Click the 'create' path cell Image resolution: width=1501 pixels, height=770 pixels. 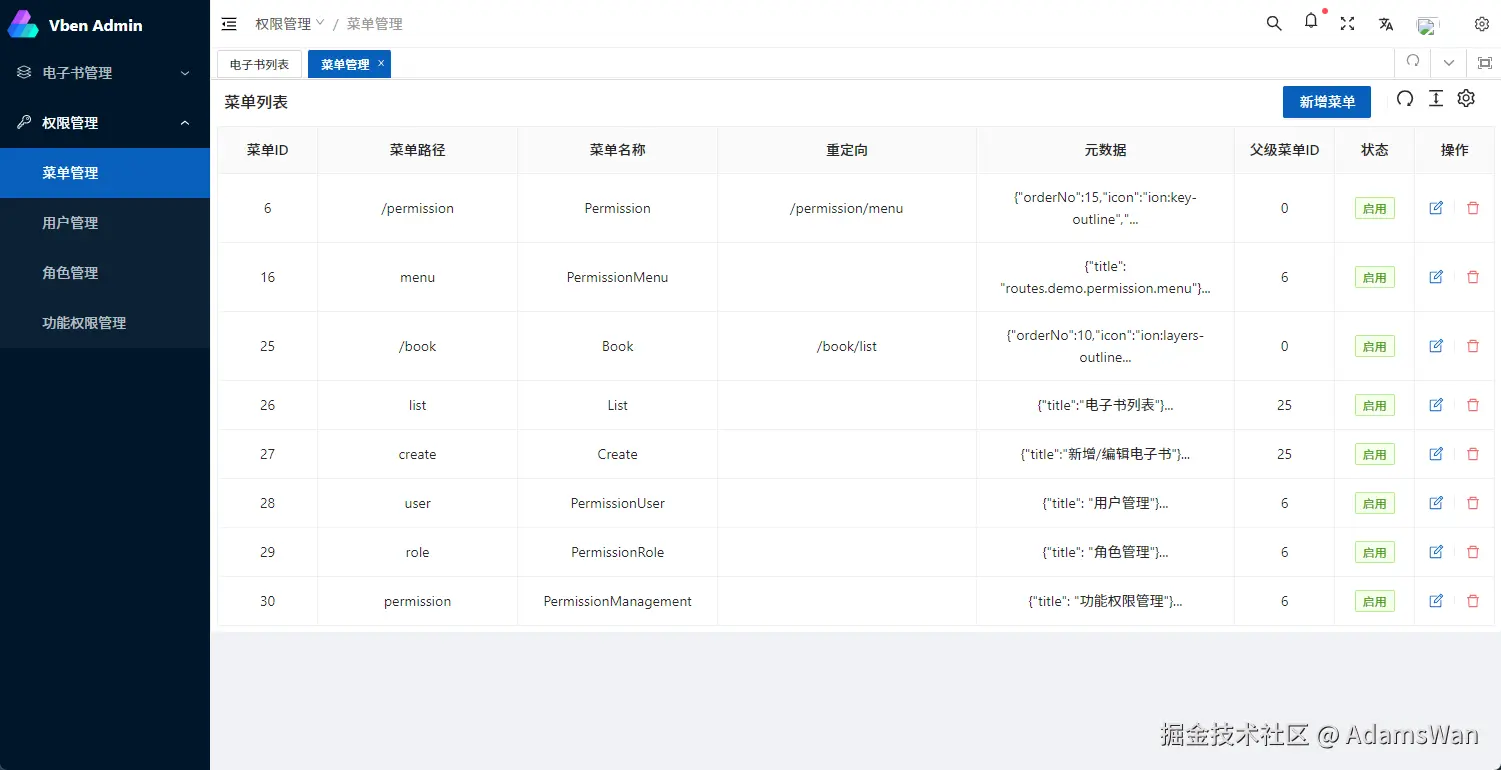(417, 454)
